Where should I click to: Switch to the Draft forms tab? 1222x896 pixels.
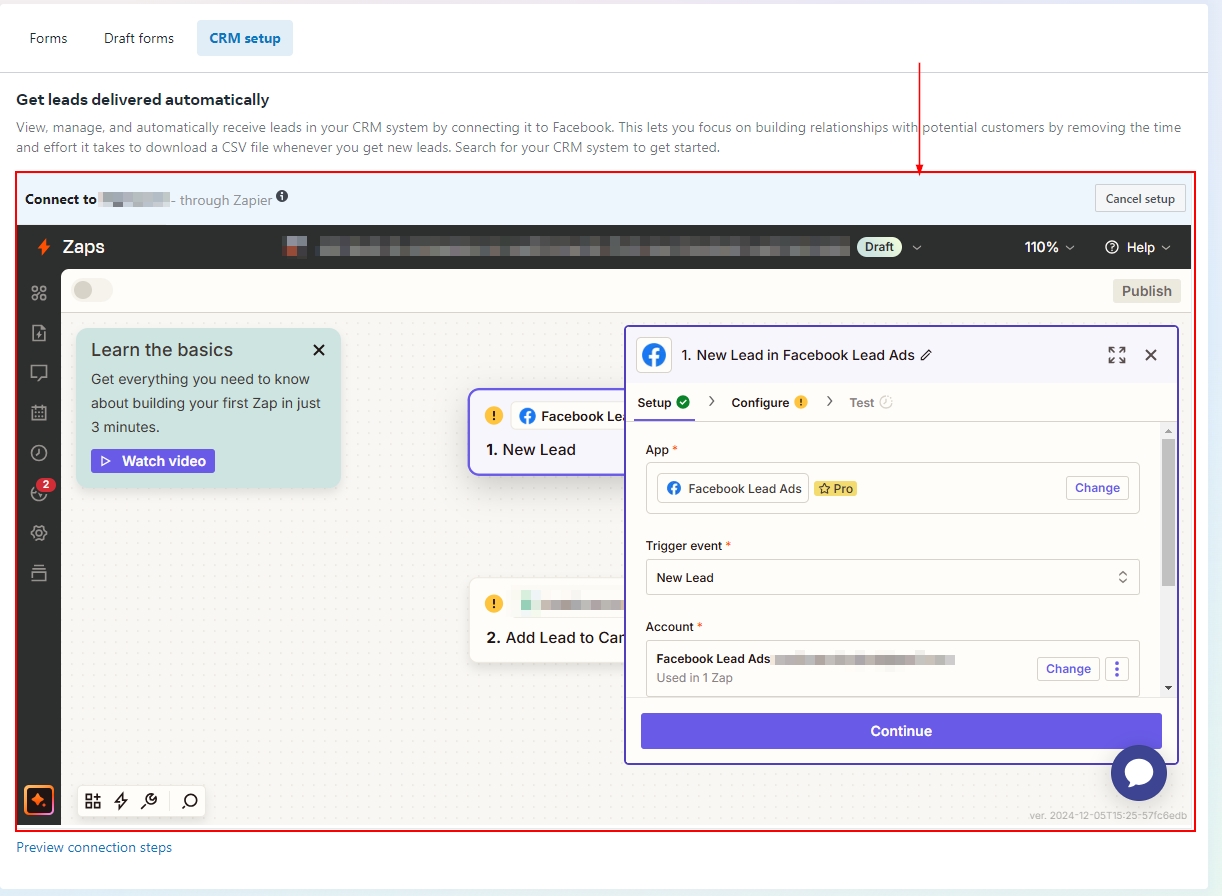pyautogui.click(x=139, y=38)
